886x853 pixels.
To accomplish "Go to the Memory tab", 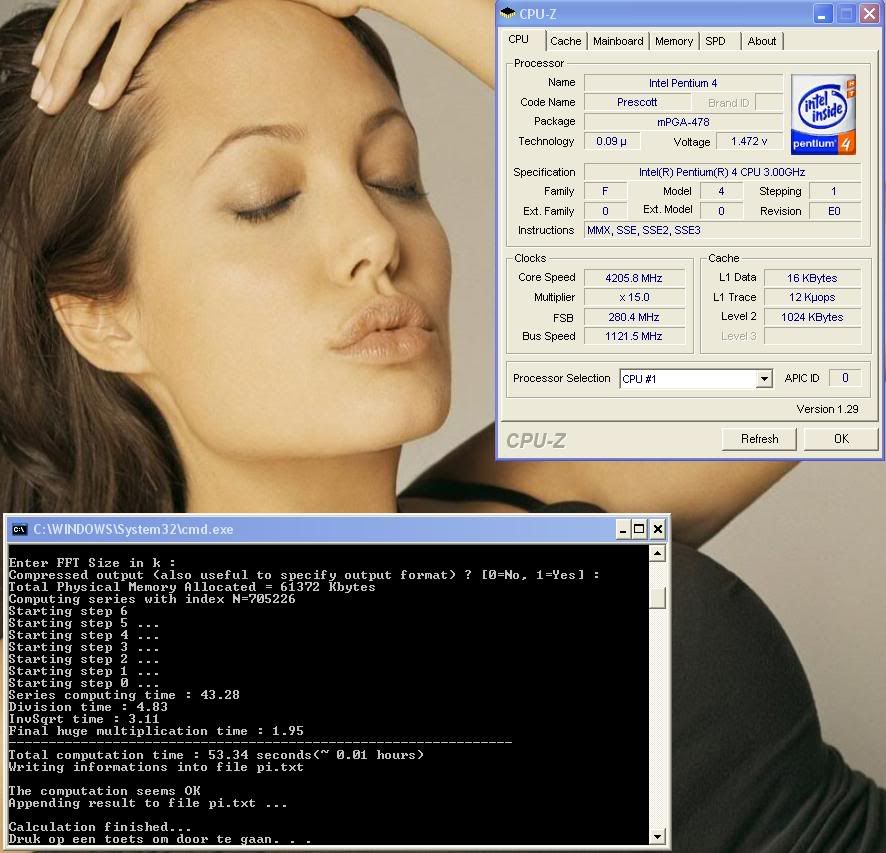I will (674, 41).
